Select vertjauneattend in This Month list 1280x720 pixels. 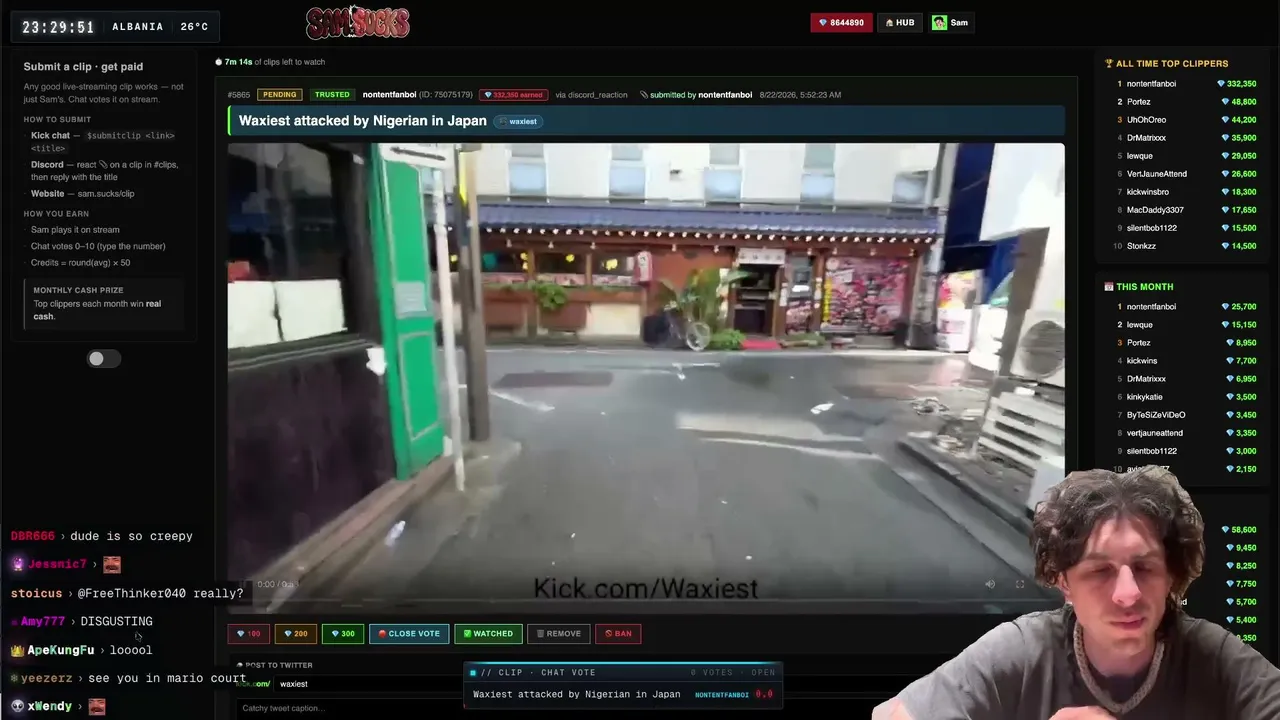coord(1154,433)
